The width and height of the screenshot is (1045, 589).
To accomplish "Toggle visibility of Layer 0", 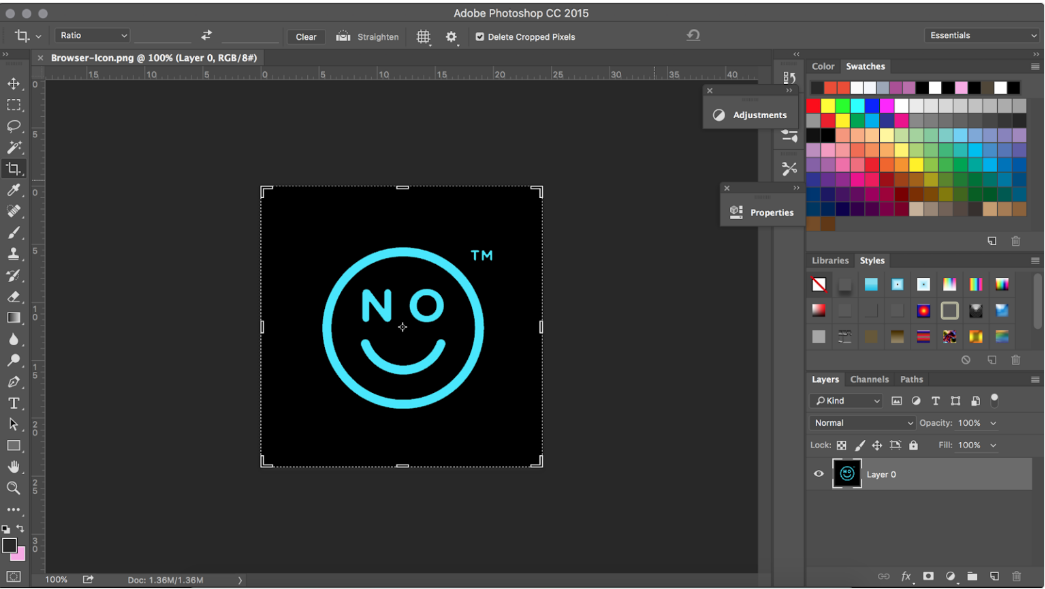I will pos(818,474).
